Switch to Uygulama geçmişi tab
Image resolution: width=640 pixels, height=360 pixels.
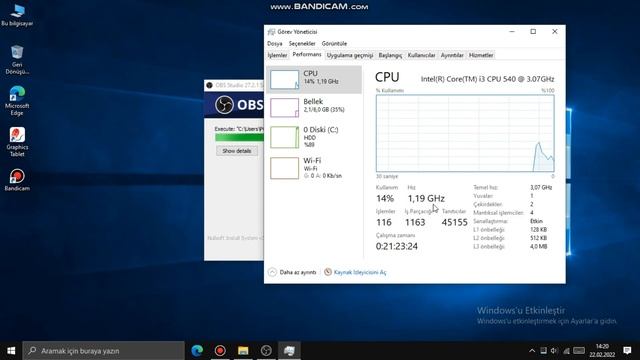point(350,55)
